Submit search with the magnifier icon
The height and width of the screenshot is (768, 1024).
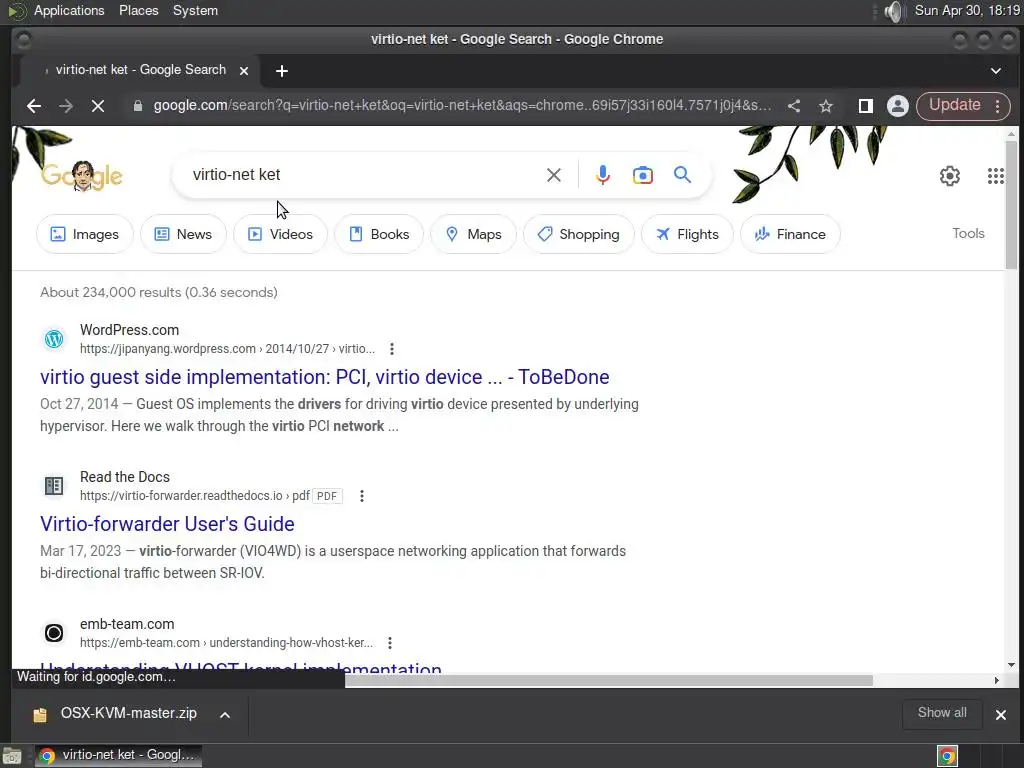(x=682, y=175)
